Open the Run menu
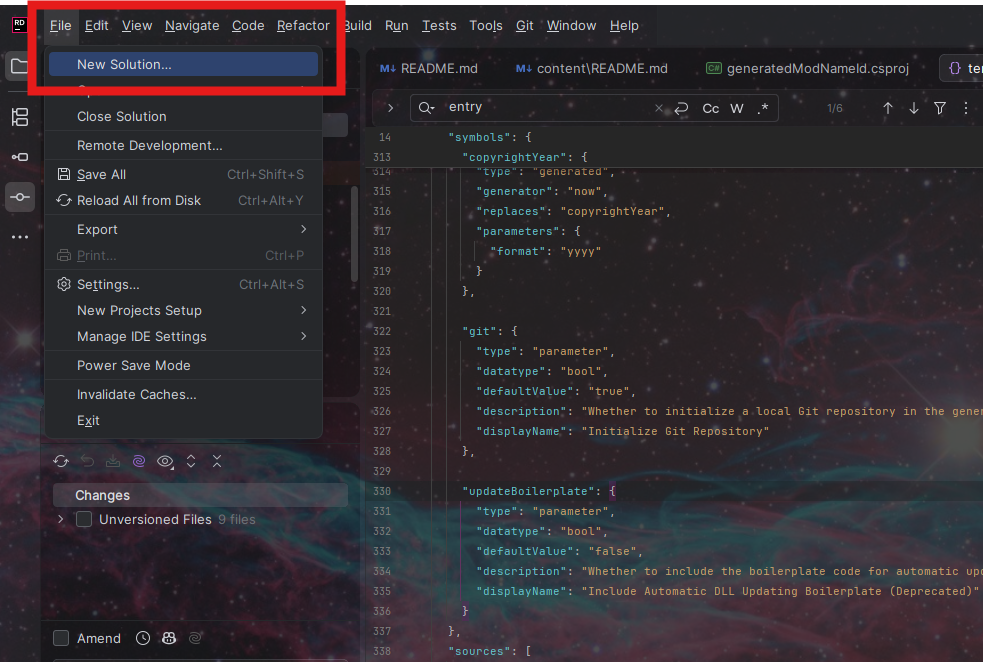 click(x=396, y=26)
